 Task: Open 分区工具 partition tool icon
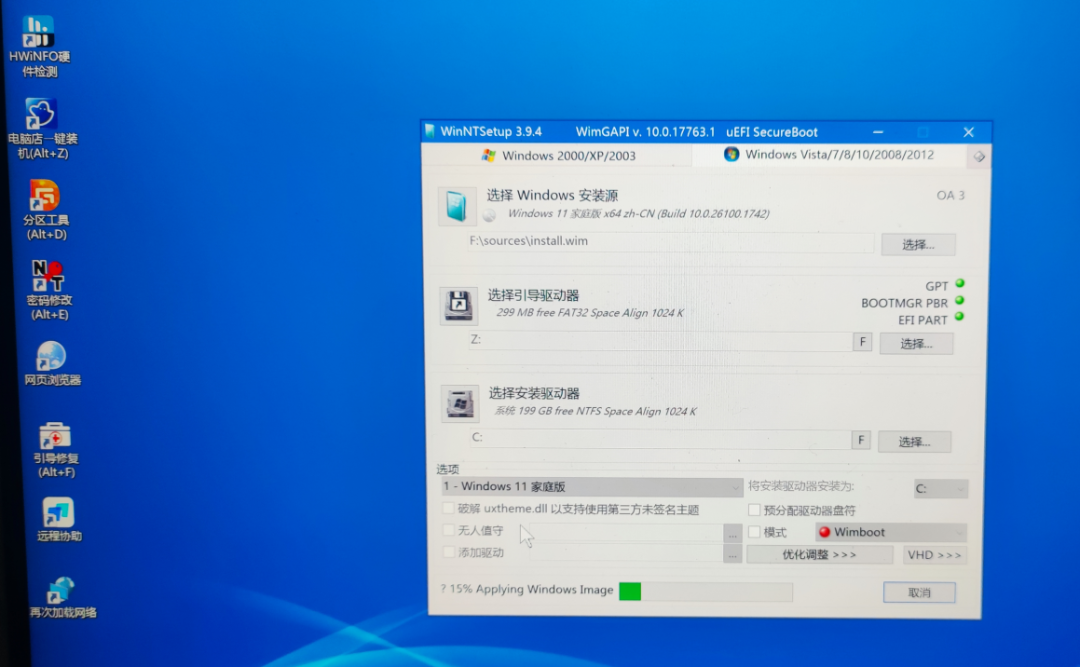click(x=45, y=196)
